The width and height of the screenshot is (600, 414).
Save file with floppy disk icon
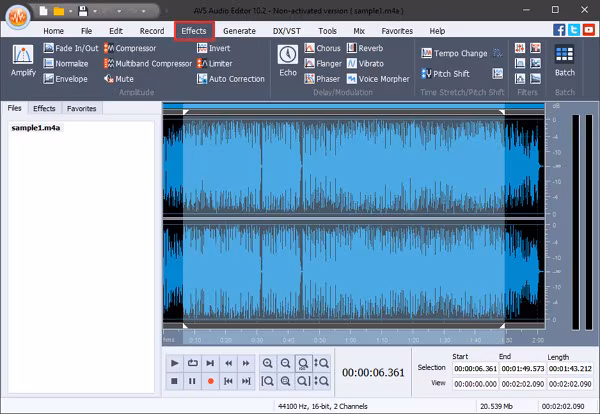tap(83, 11)
